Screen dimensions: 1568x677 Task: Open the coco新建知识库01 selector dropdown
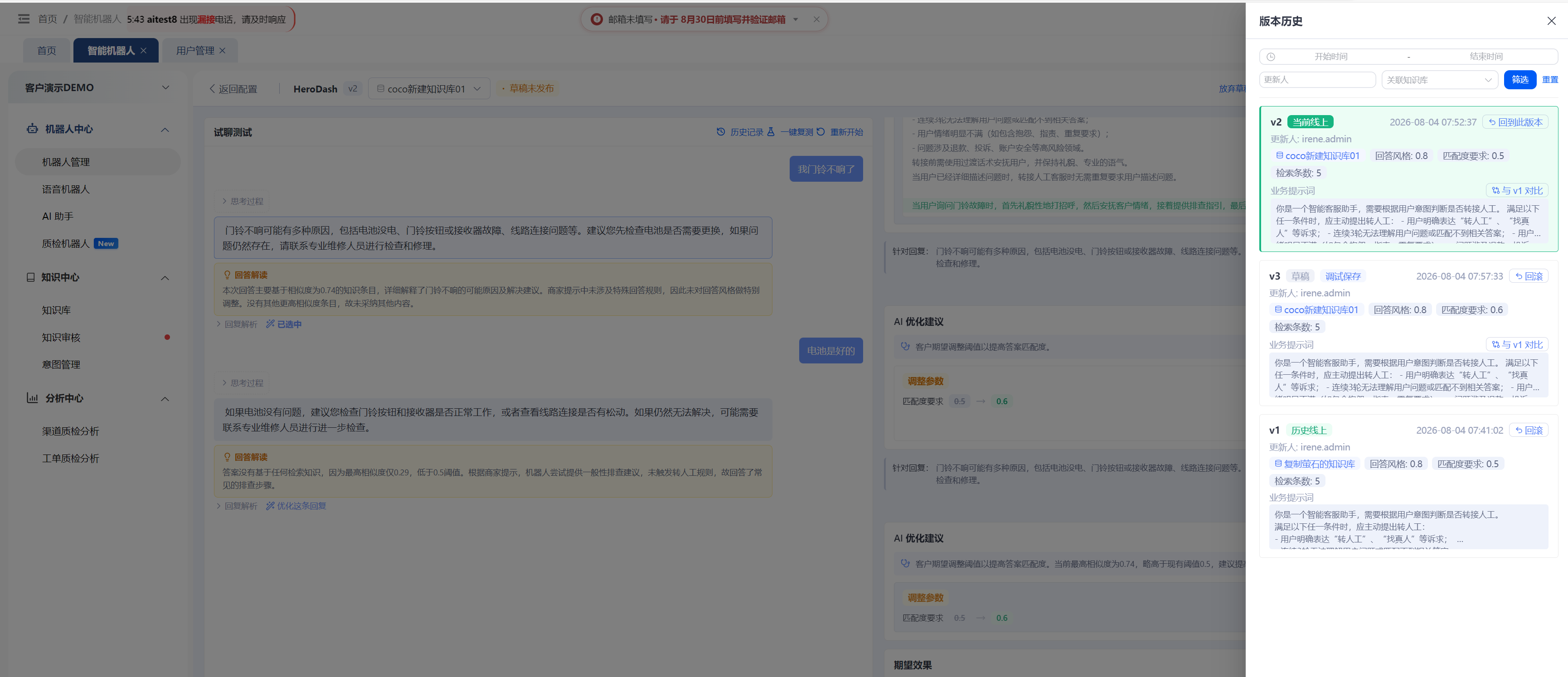(x=428, y=89)
